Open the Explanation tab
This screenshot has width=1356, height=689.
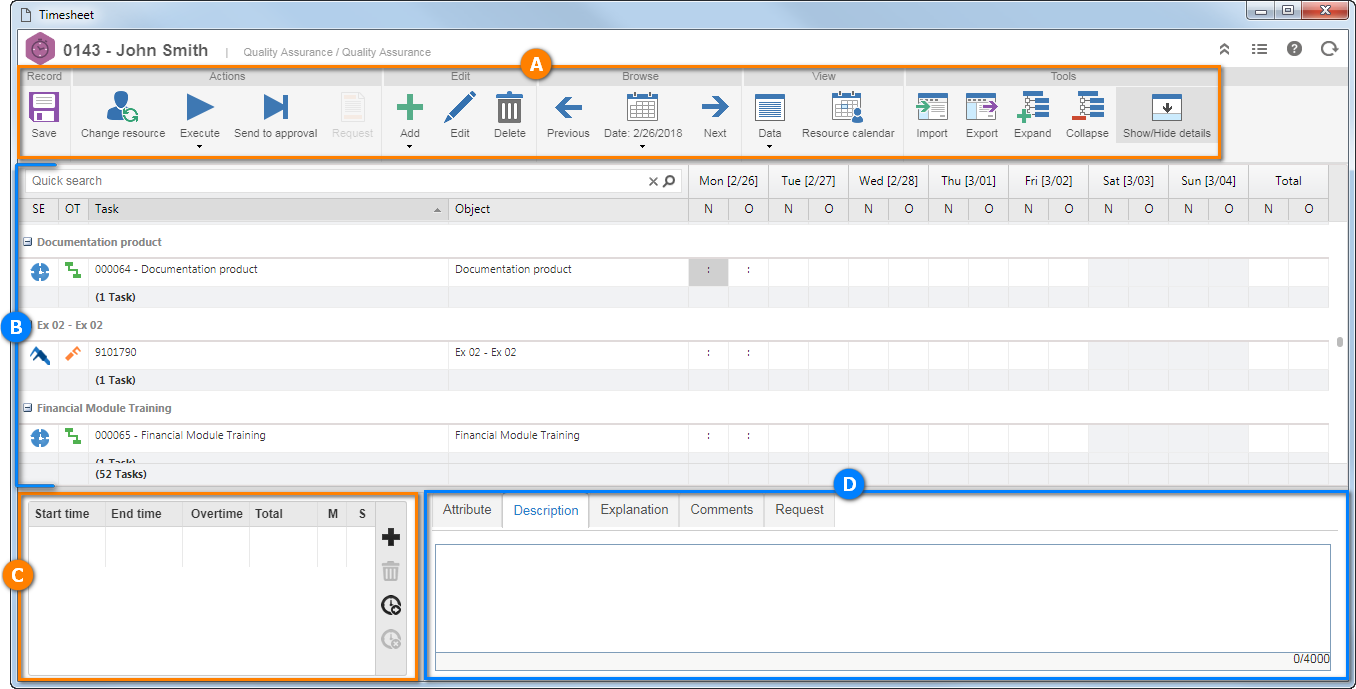[634, 510]
